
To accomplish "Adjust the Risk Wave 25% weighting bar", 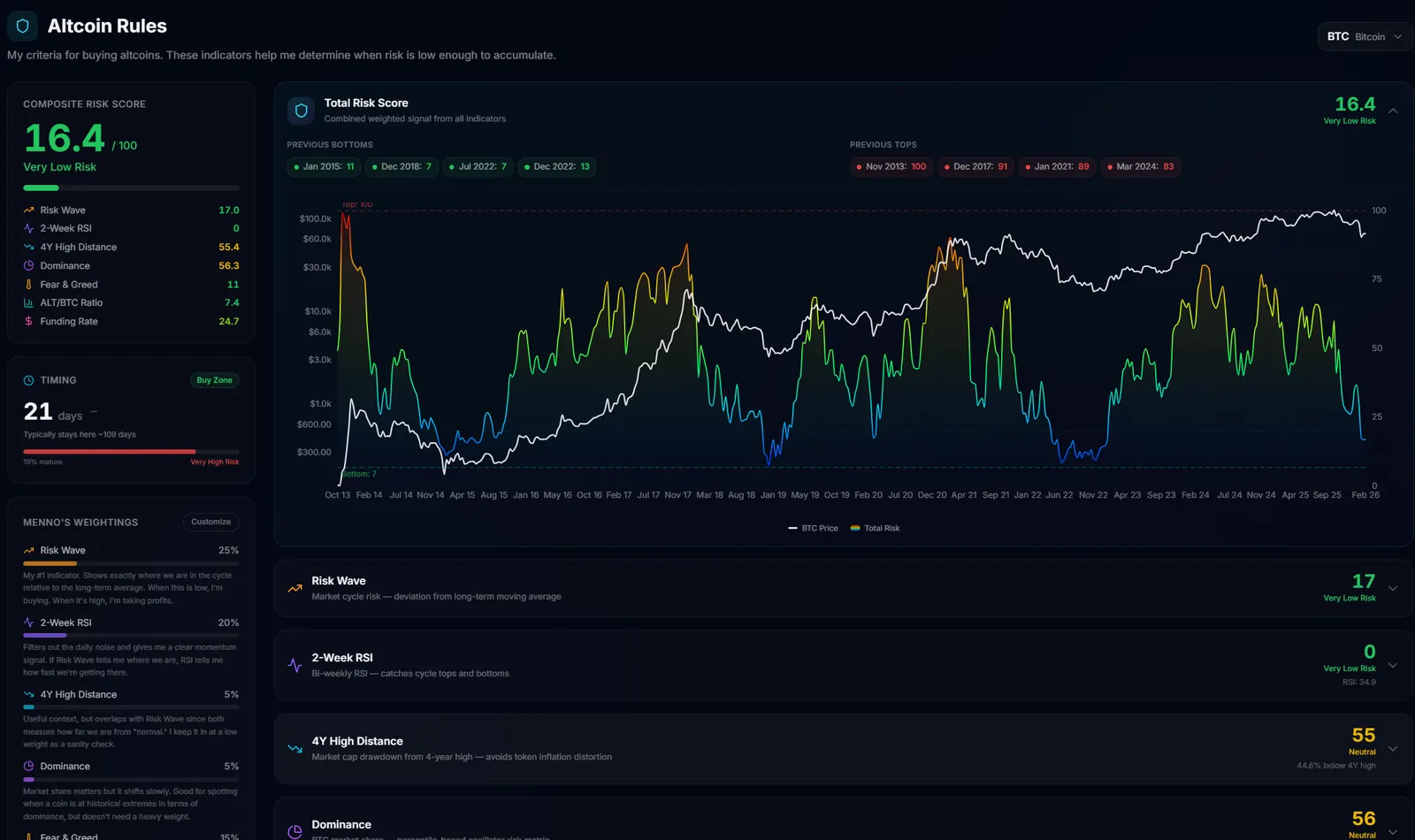I will point(131,563).
